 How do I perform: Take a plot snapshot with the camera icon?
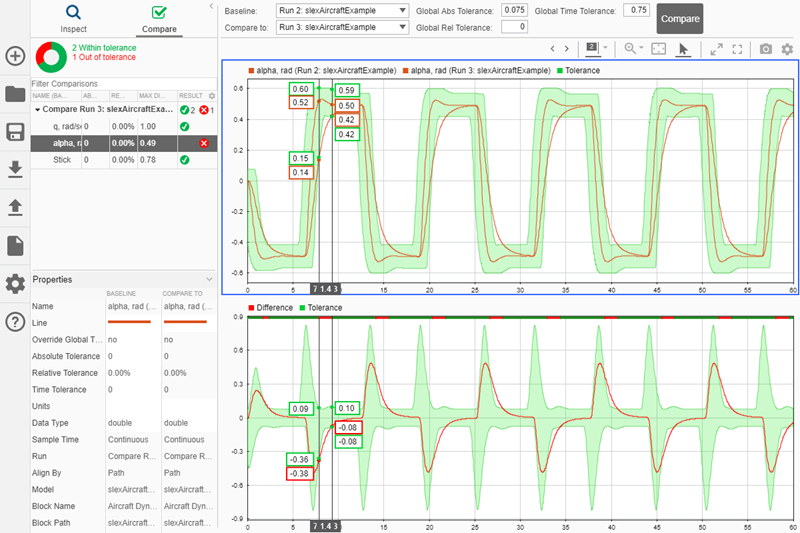pyautogui.click(x=765, y=48)
